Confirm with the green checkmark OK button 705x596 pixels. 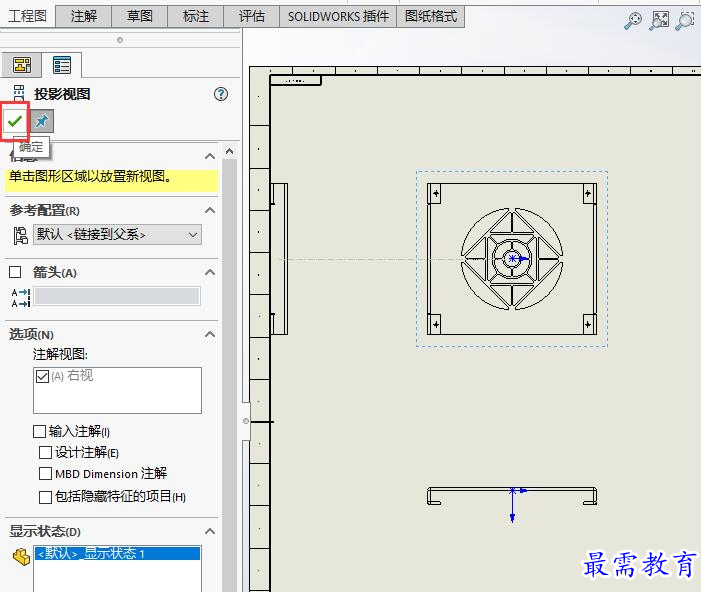[x=15, y=121]
